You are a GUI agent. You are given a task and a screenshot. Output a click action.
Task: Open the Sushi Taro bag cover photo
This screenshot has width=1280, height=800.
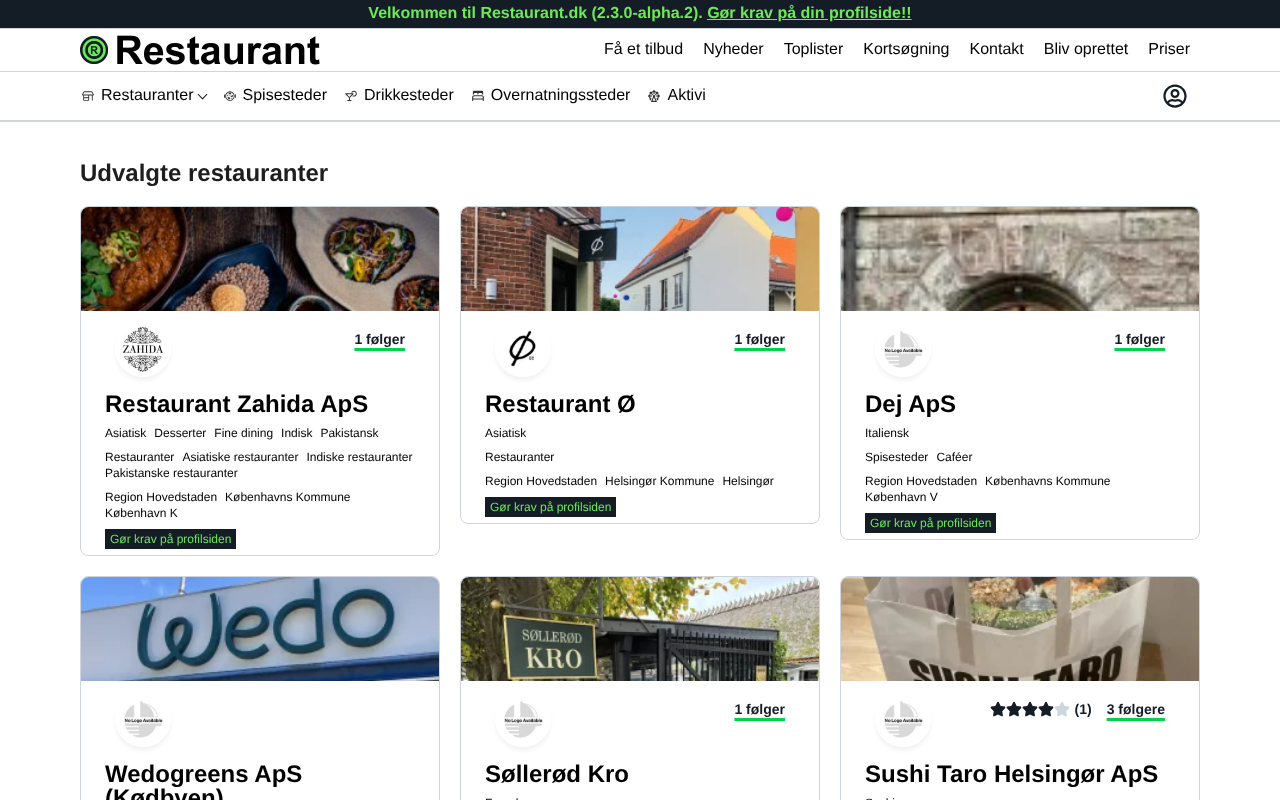(x=1020, y=629)
